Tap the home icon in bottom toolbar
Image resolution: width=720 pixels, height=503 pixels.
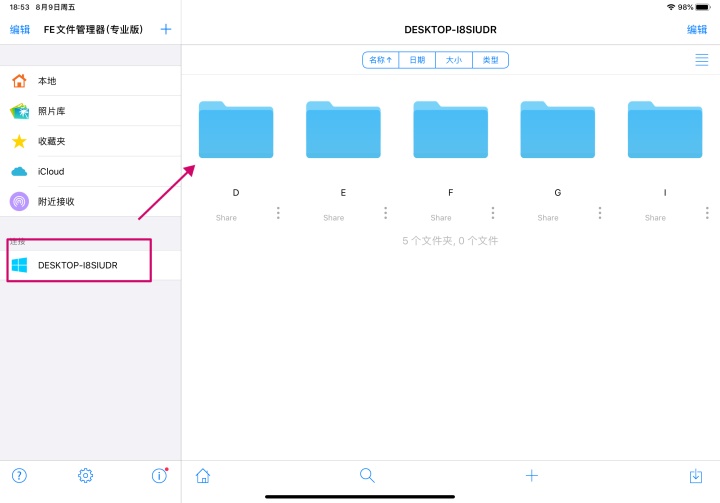[203, 475]
